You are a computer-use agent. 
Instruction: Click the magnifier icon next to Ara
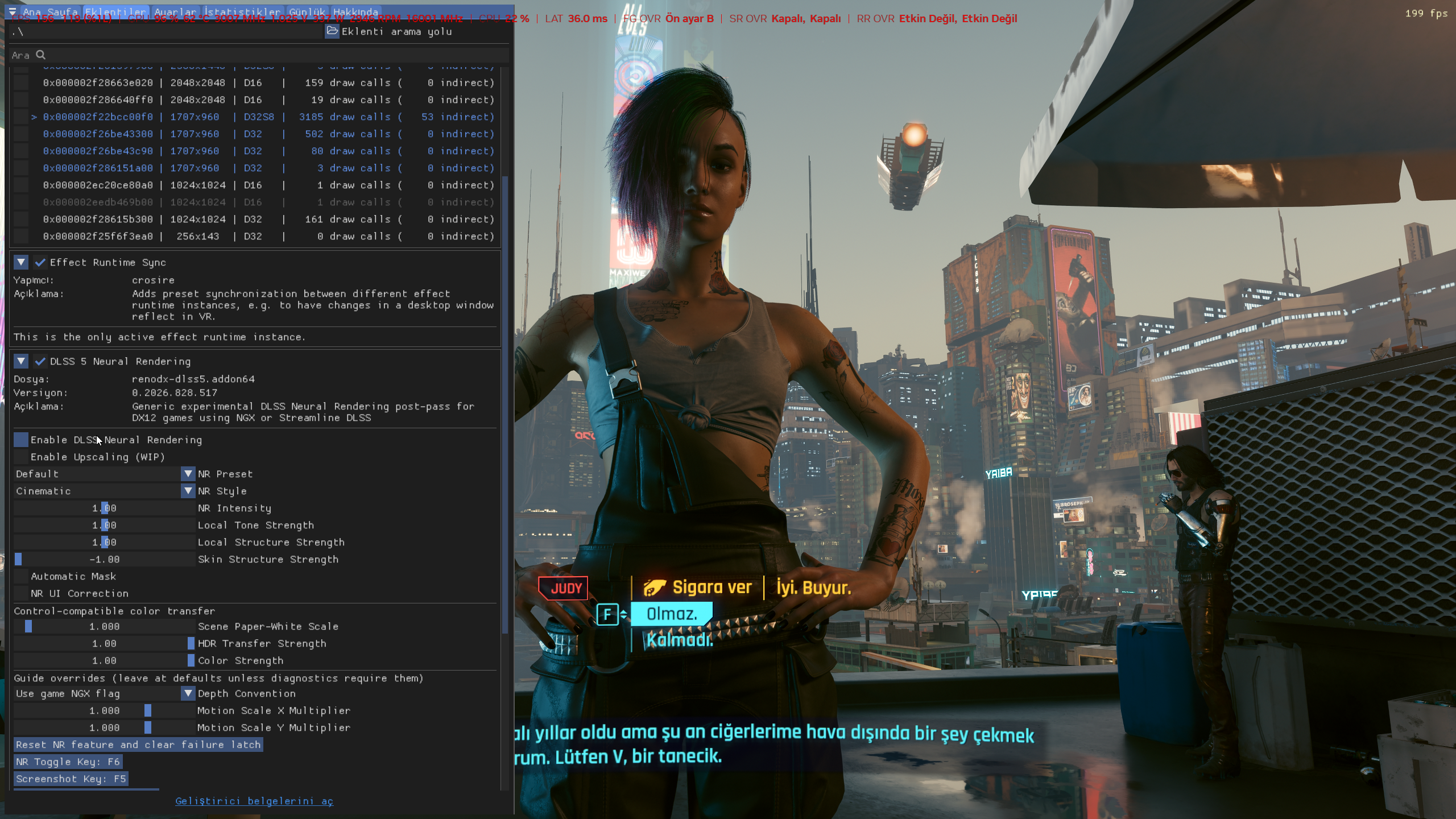(x=41, y=55)
